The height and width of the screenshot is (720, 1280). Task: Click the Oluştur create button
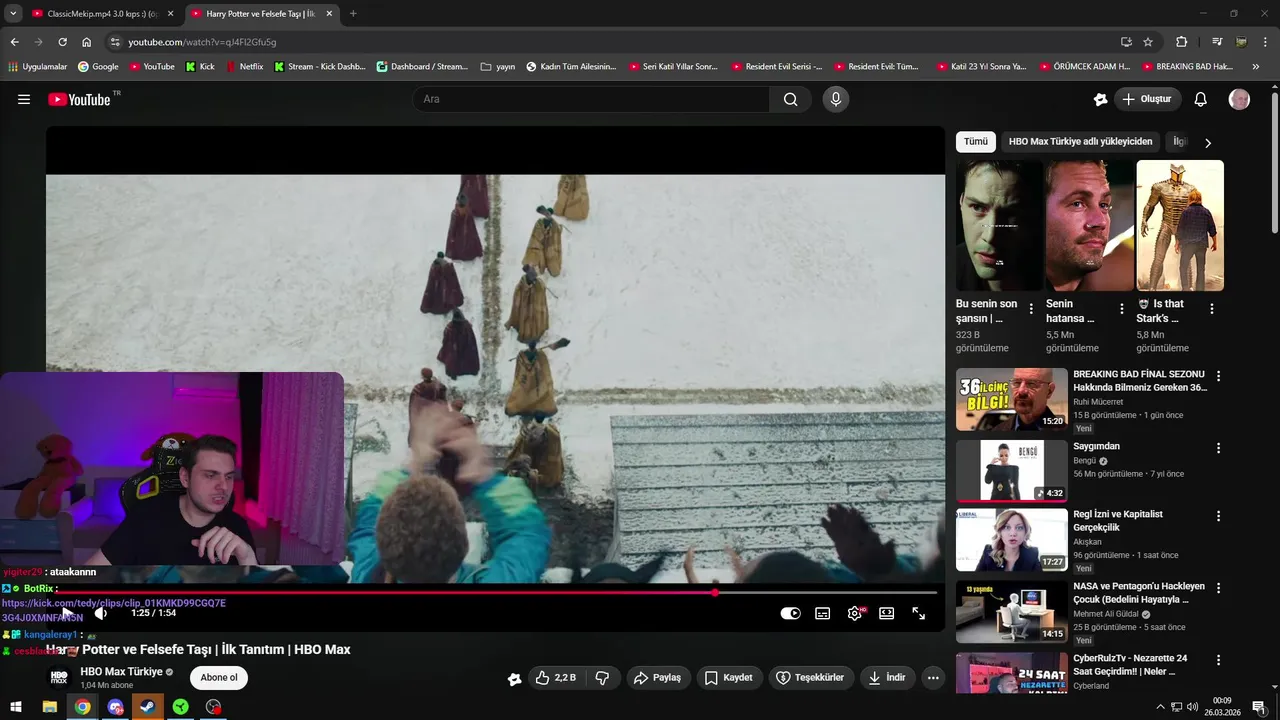(x=1148, y=99)
